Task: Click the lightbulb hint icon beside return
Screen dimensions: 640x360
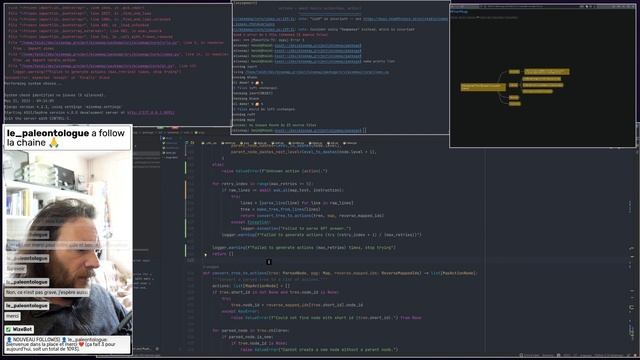Action: pos(205,254)
